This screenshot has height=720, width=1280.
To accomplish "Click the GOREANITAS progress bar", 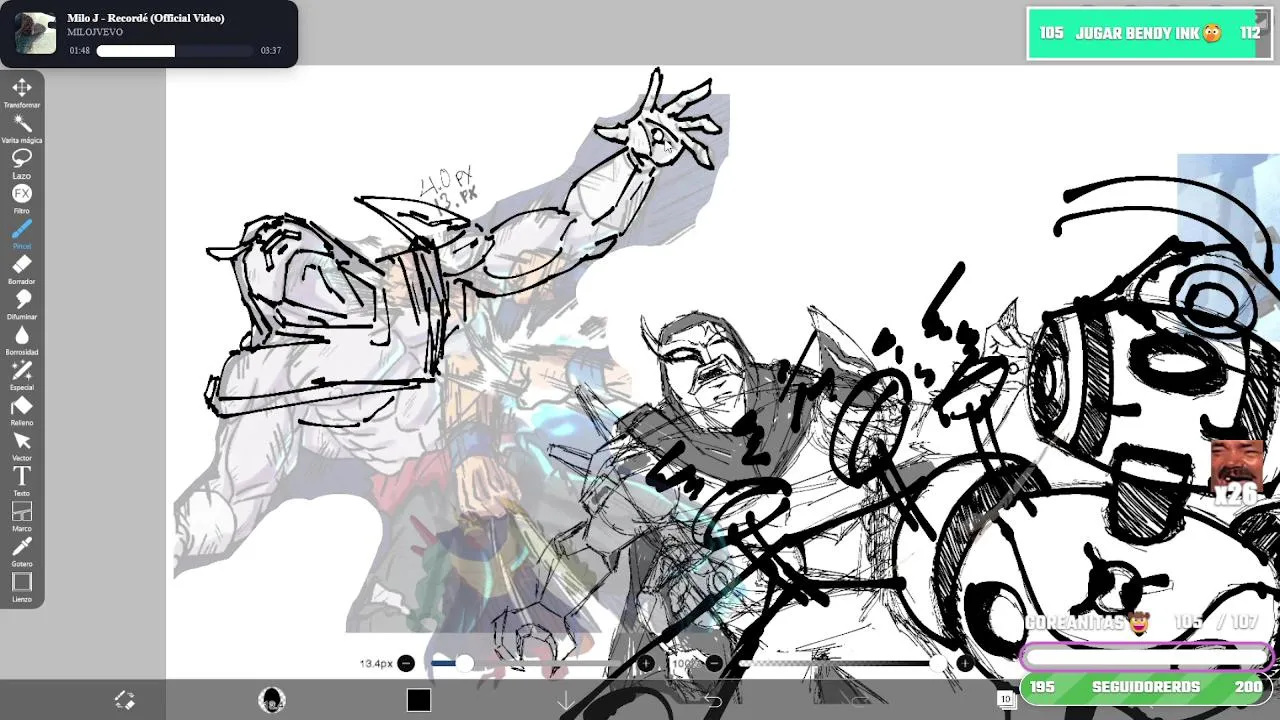I will point(1146,657).
